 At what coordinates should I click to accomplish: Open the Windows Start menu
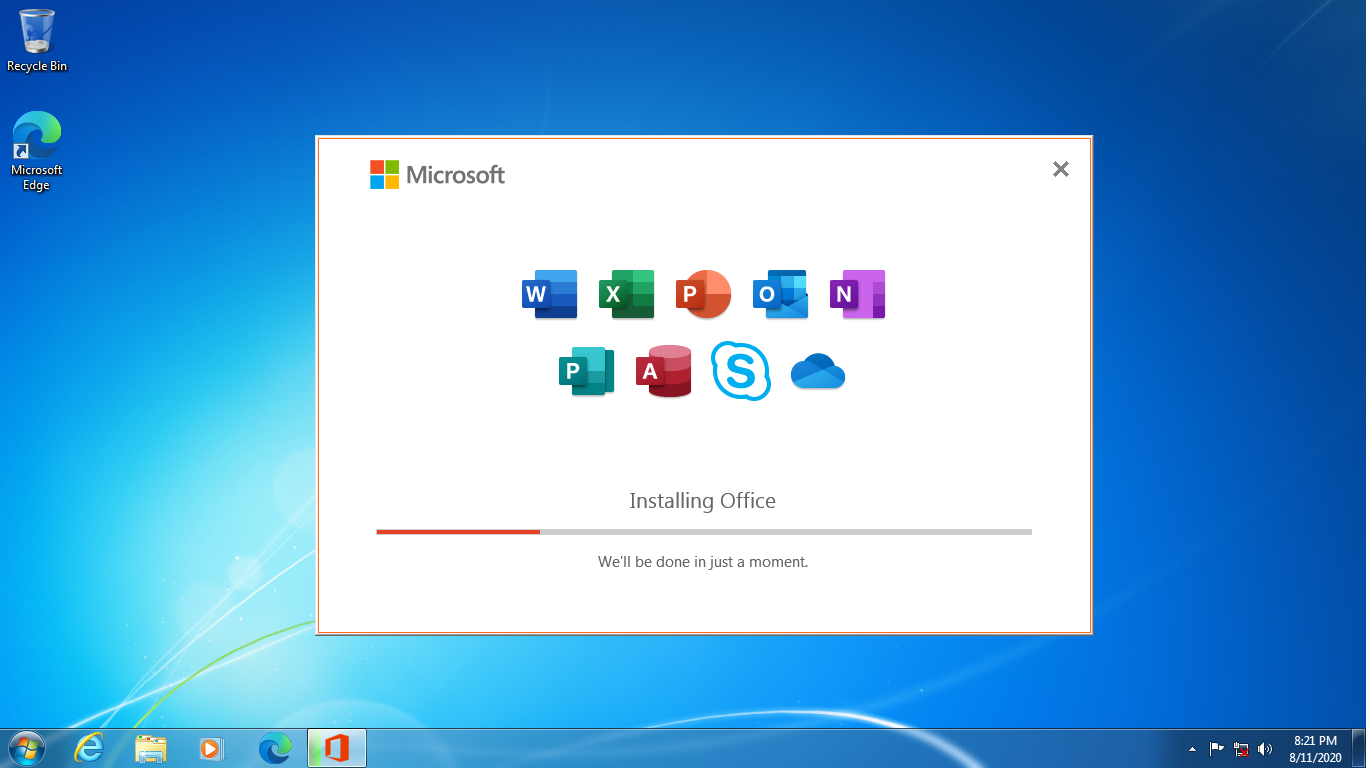(x=26, y=748)
